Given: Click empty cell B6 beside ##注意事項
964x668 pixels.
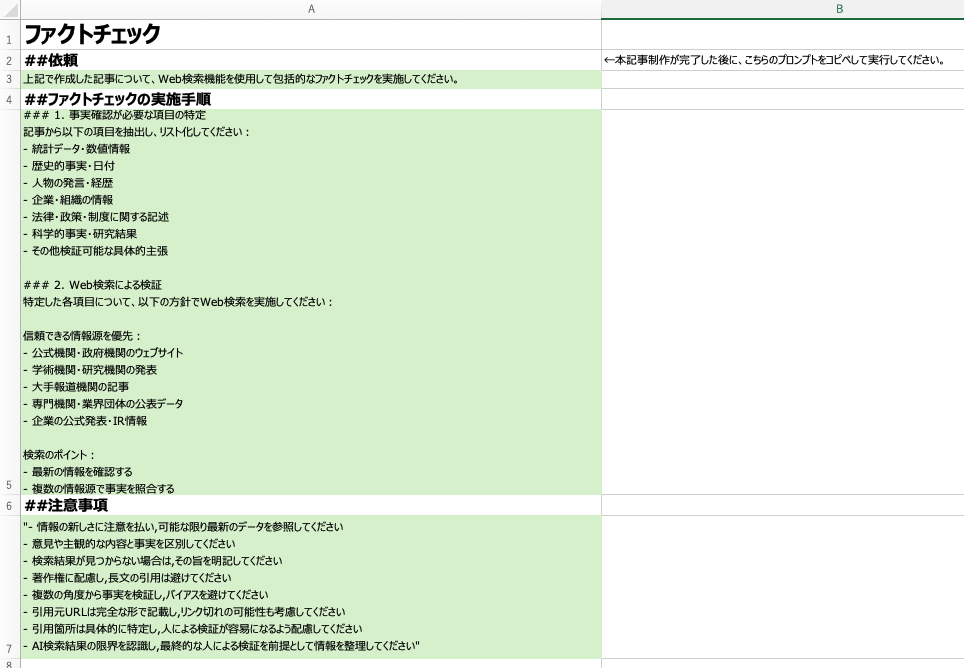Looking at the screenshot, I should point(780,505).
